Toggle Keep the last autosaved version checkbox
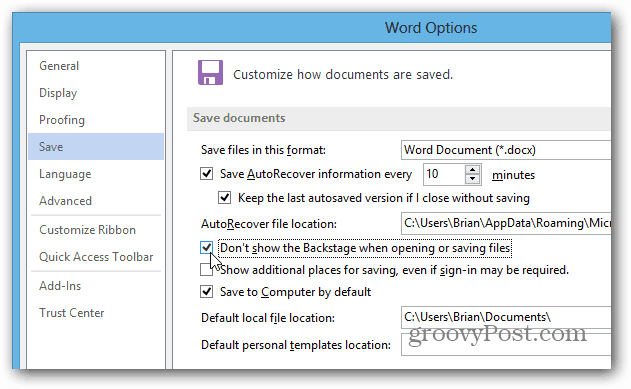The width and height of the screenshot is (631, 389). [225, 198]
